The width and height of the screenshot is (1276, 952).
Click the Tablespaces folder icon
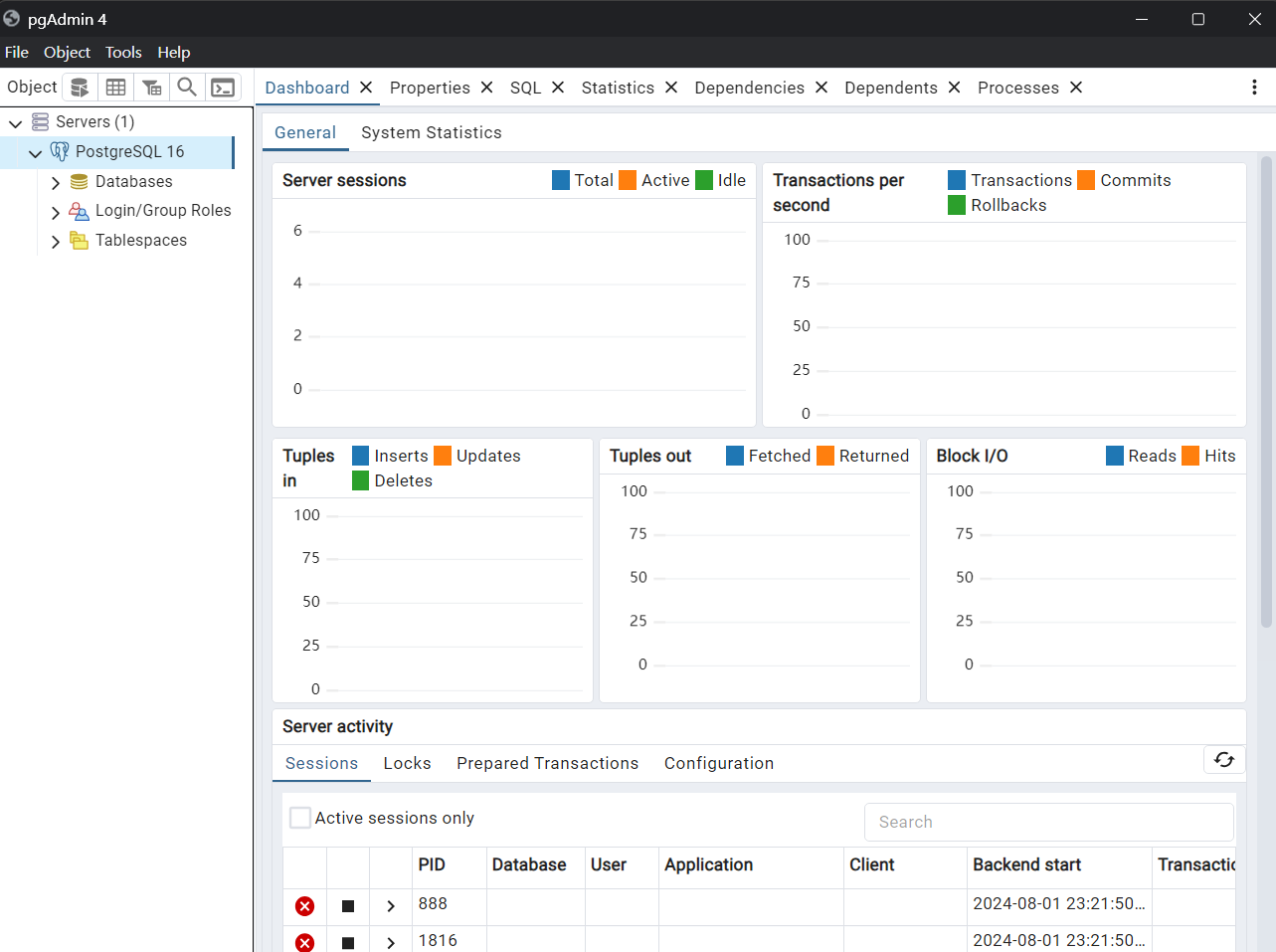[x=79, y=241]
